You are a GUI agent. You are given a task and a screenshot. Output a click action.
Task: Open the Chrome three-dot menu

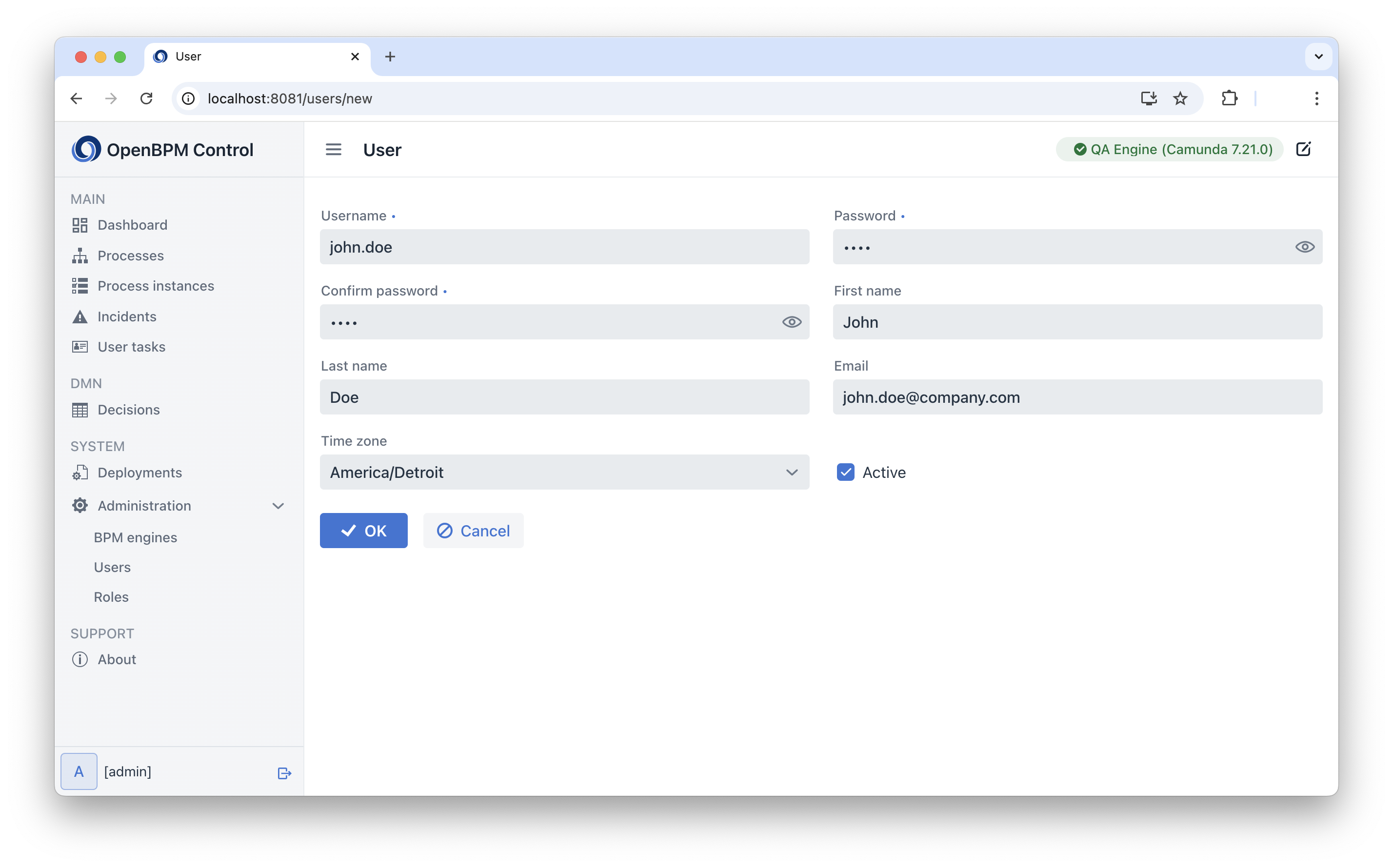[x=1316, y=98]
